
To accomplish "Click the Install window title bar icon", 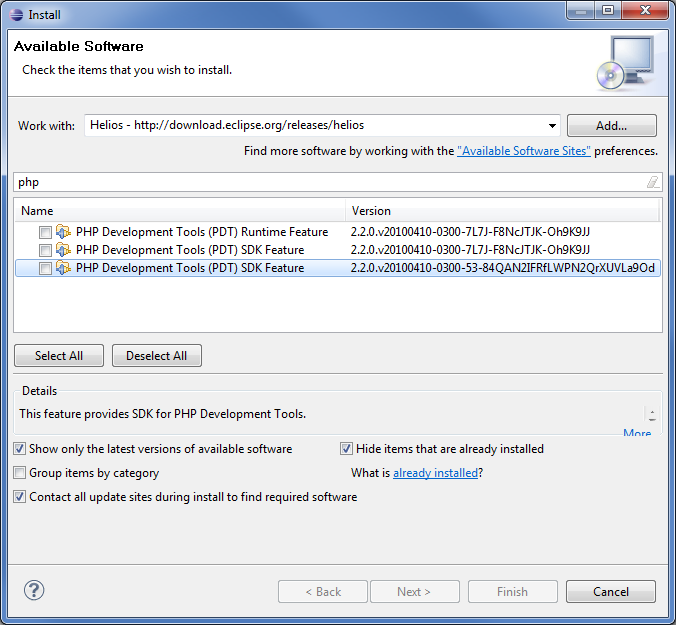I will point(14,14).
